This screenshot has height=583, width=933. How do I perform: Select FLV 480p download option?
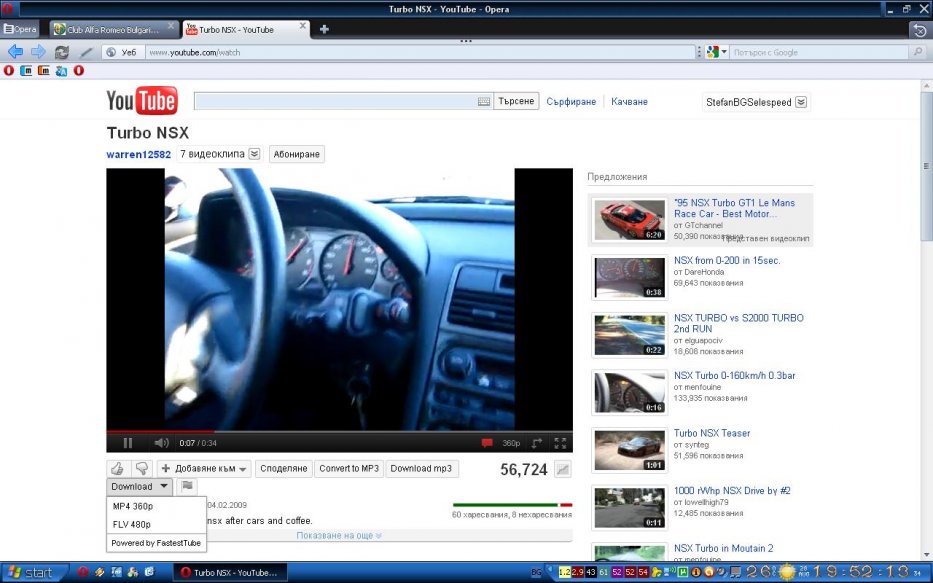click(x=132, y=524)
